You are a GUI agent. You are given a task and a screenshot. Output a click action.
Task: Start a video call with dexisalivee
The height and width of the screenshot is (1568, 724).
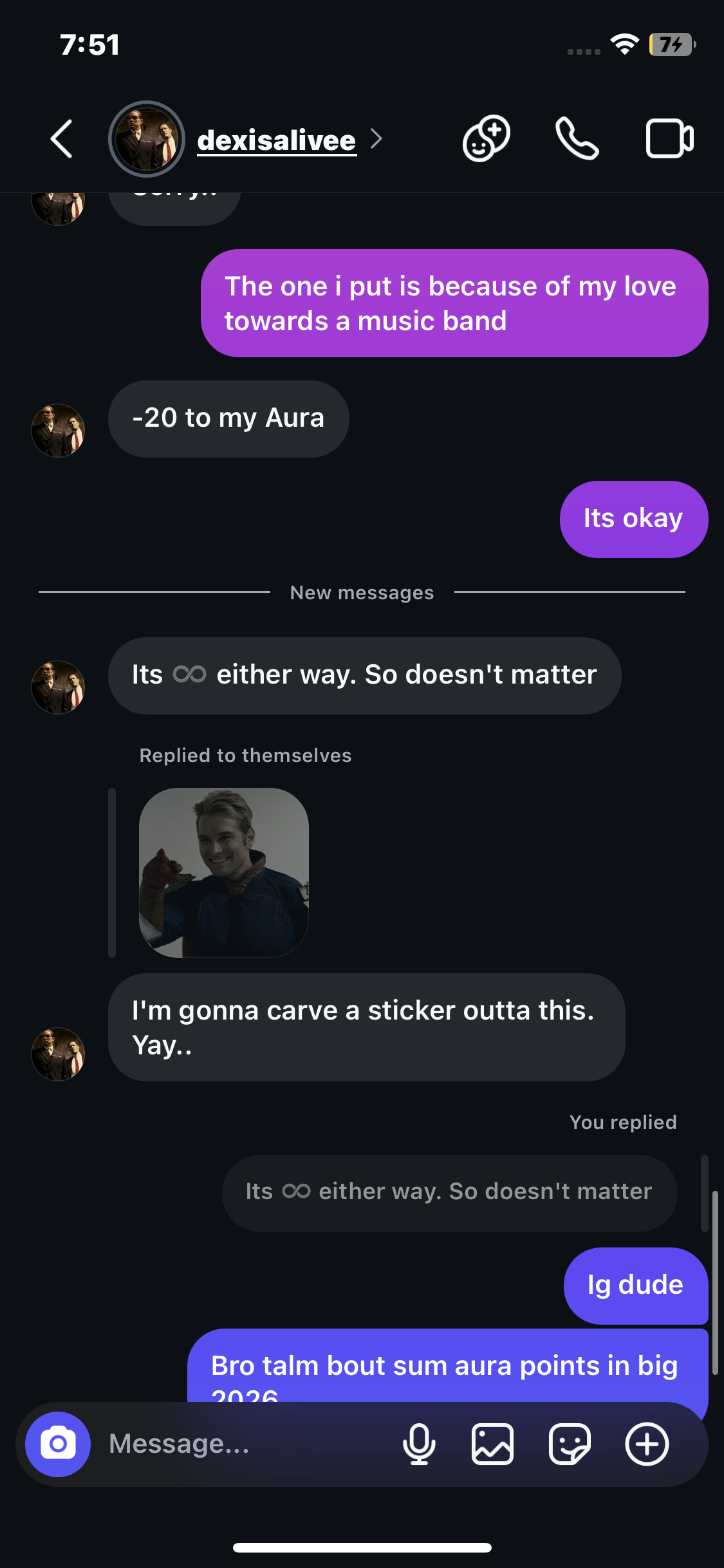point(669,138)
